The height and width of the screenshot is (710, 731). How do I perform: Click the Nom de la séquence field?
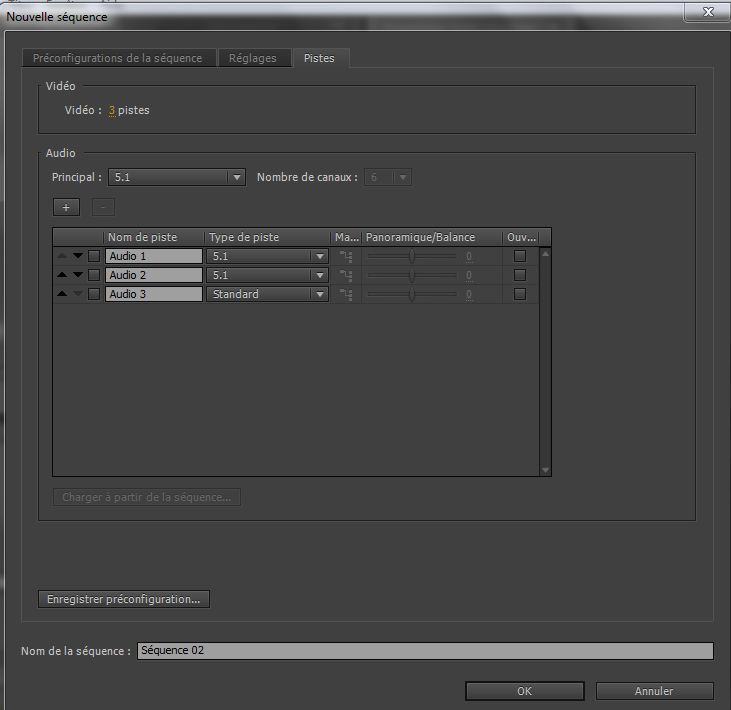coord(425,651)
